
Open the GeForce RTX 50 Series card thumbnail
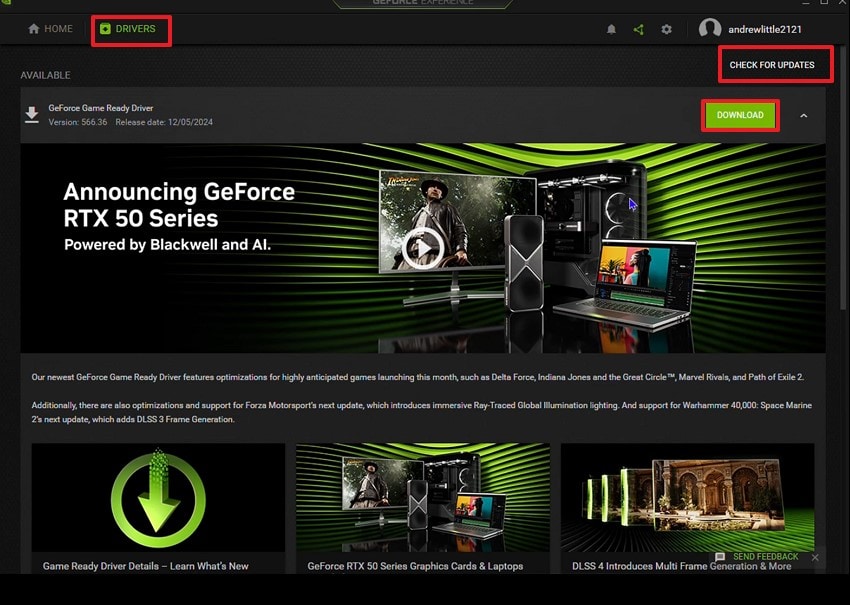423,498
